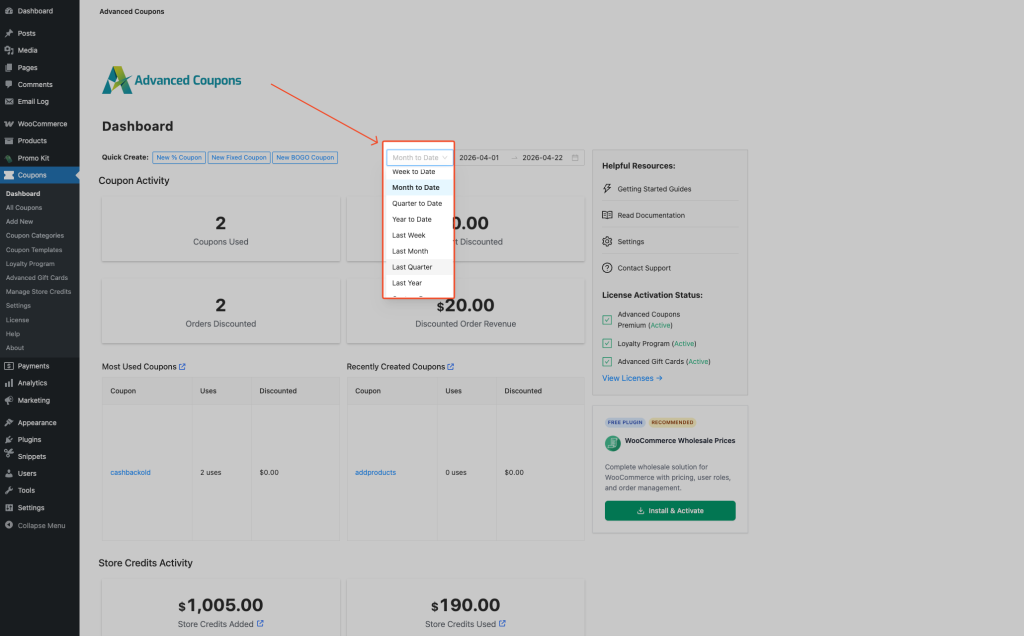Click the gear icon in Helpful Resources

coord(607,242)
